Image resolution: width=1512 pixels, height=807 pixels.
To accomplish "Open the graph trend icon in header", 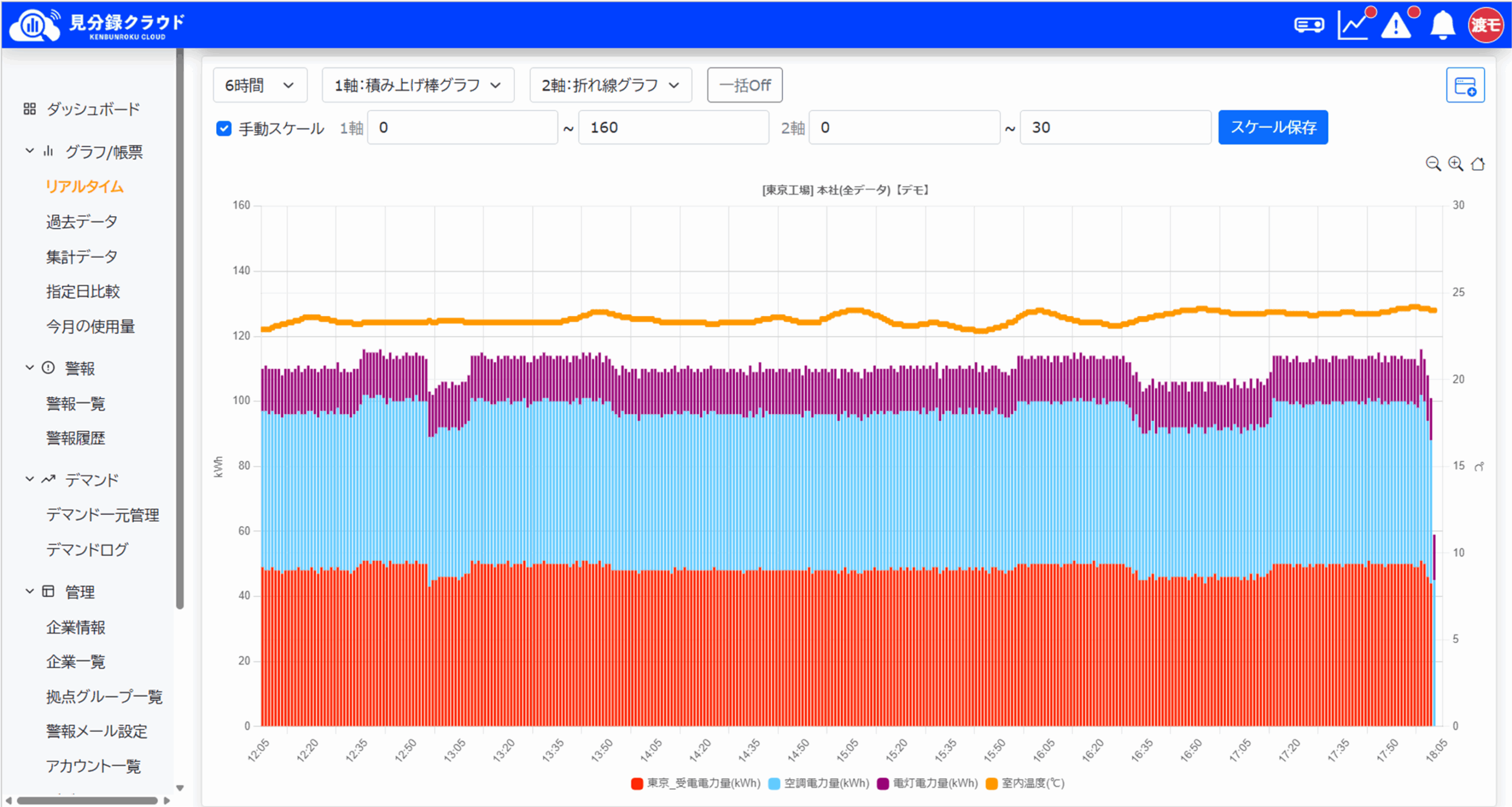I will [x=1353, y=25].
